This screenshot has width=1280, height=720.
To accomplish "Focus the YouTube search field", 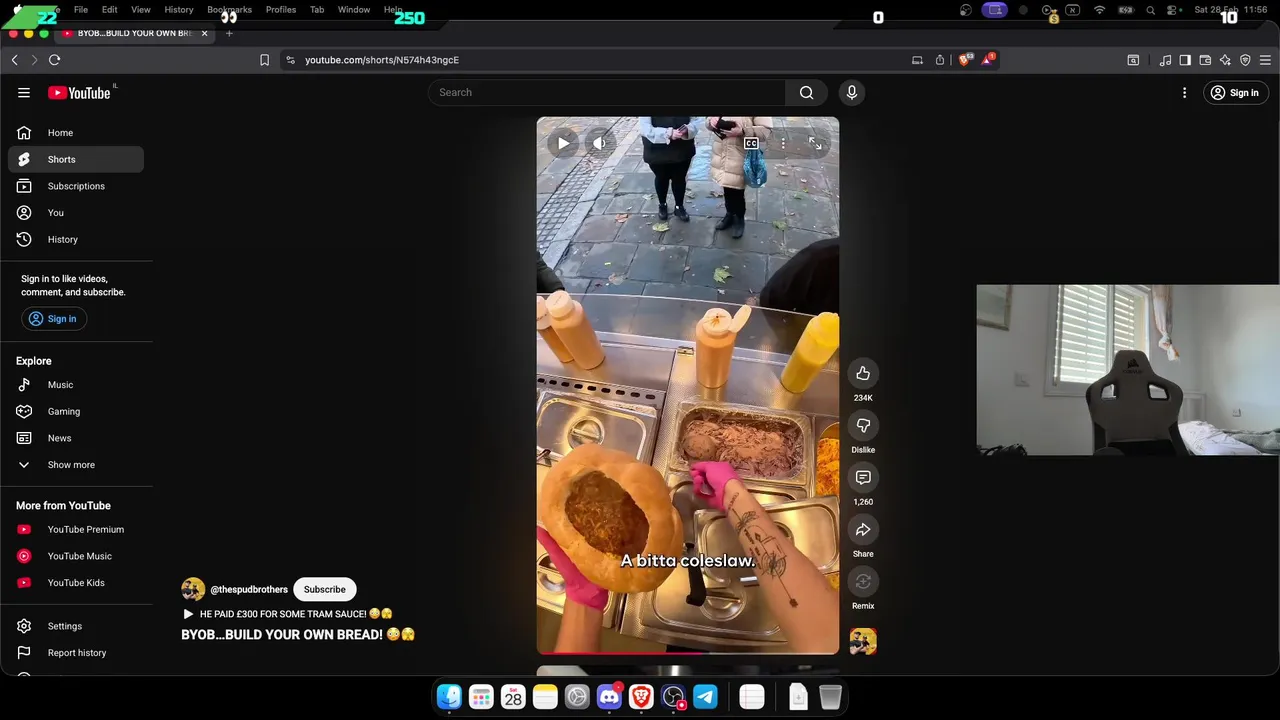I will pos(607,92).
